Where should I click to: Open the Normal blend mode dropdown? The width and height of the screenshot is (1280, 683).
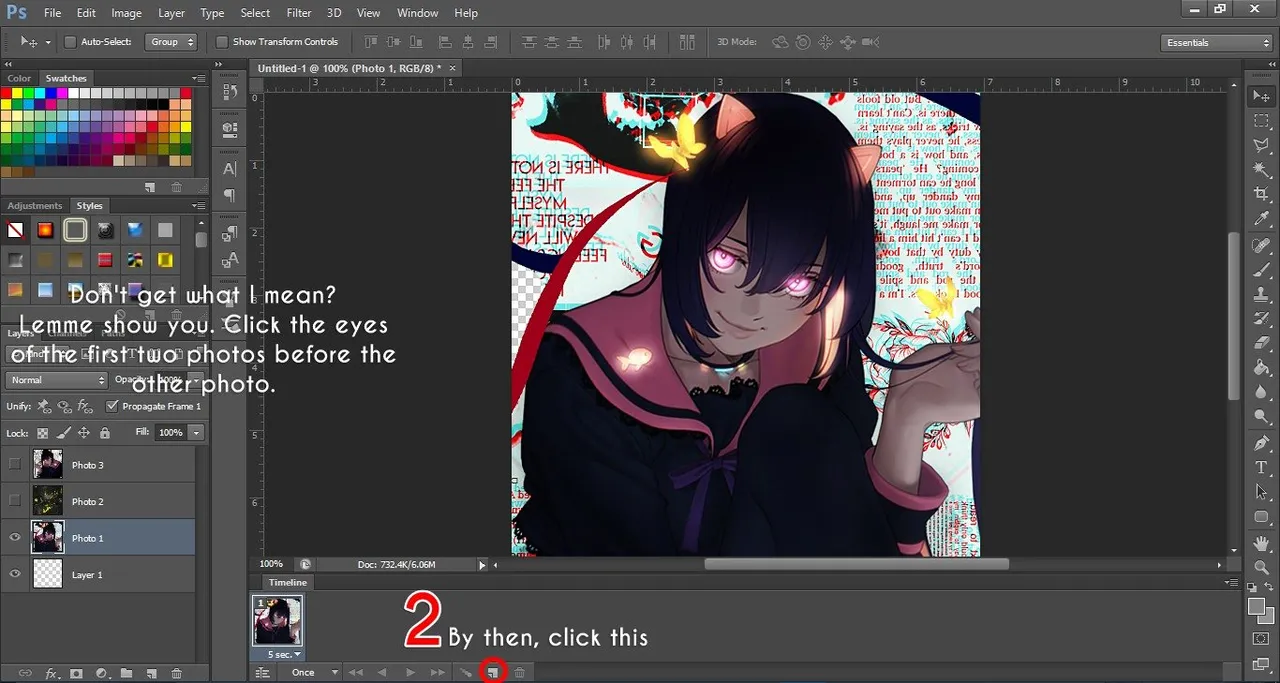coord(56,380)
